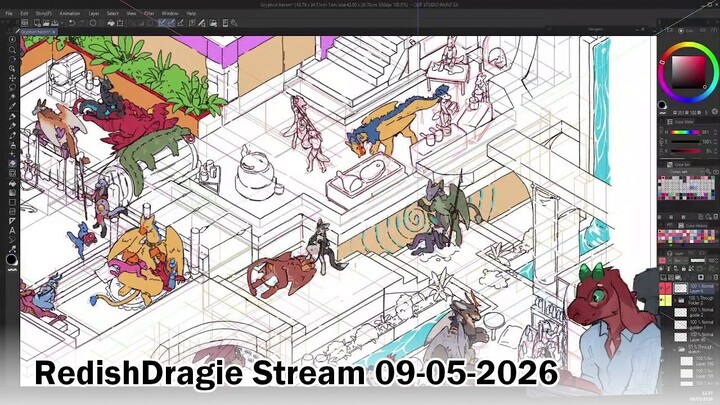Image resolution: width=720 pixels, height=405 pixels.
Task: Click the smartphone connect icon
Action: click(x=225, y=23)
